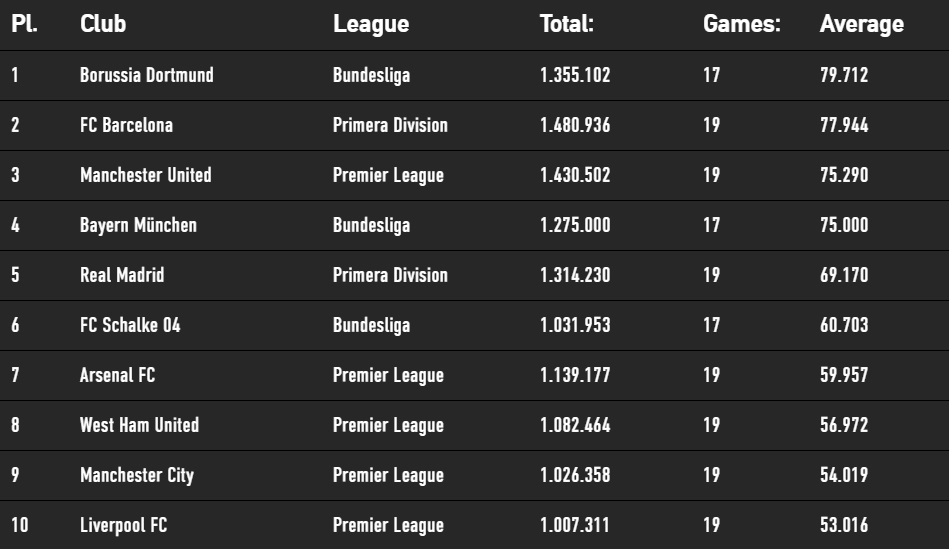Click the Club column header

(103, 24)
